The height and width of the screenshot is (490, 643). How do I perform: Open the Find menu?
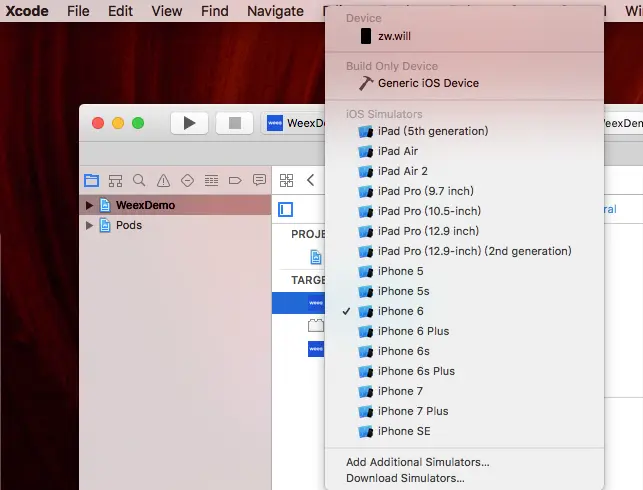pyautogui.click(x=214, y=11)
